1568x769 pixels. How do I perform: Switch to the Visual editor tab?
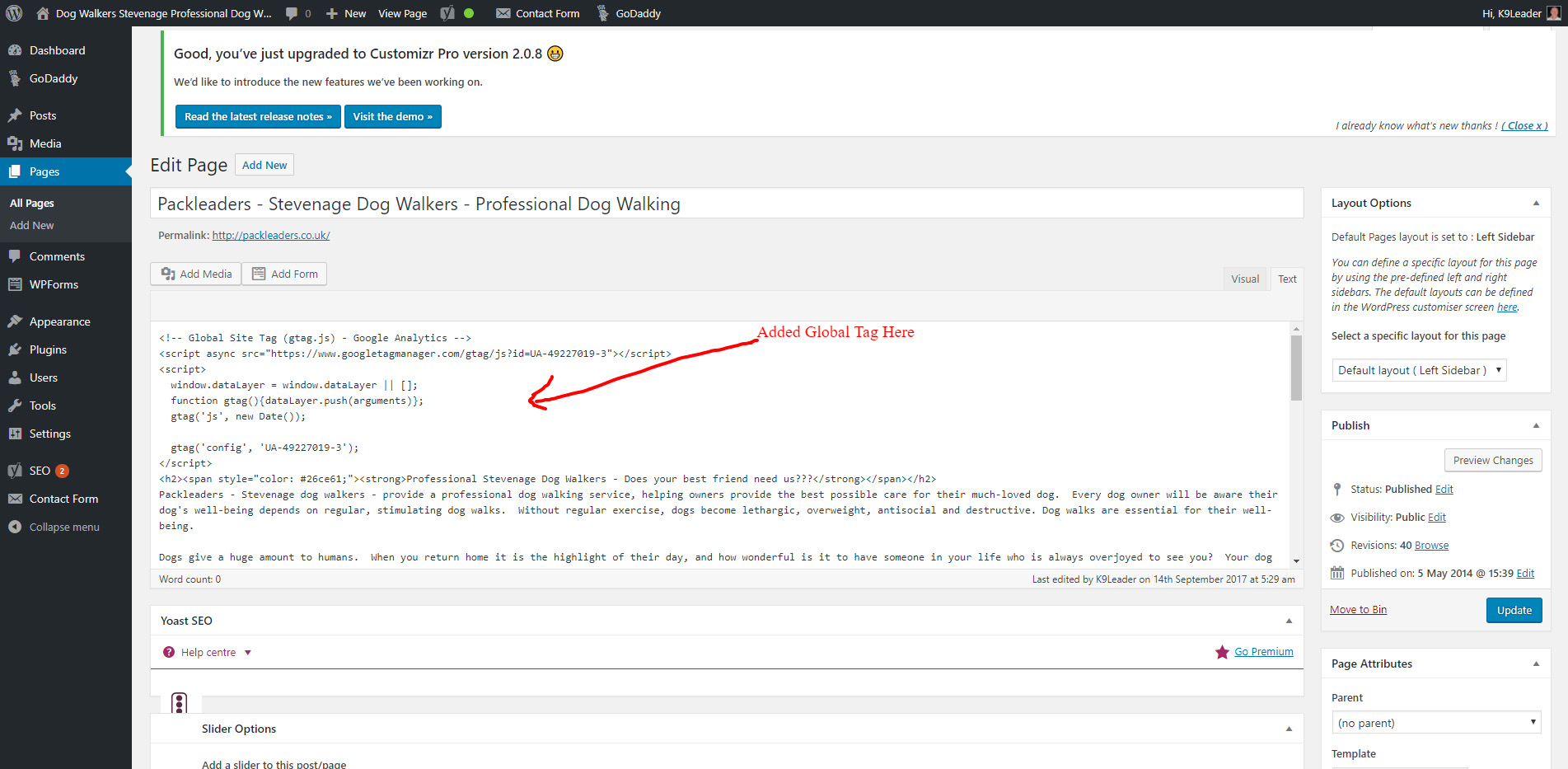[x=1244, y=279]
